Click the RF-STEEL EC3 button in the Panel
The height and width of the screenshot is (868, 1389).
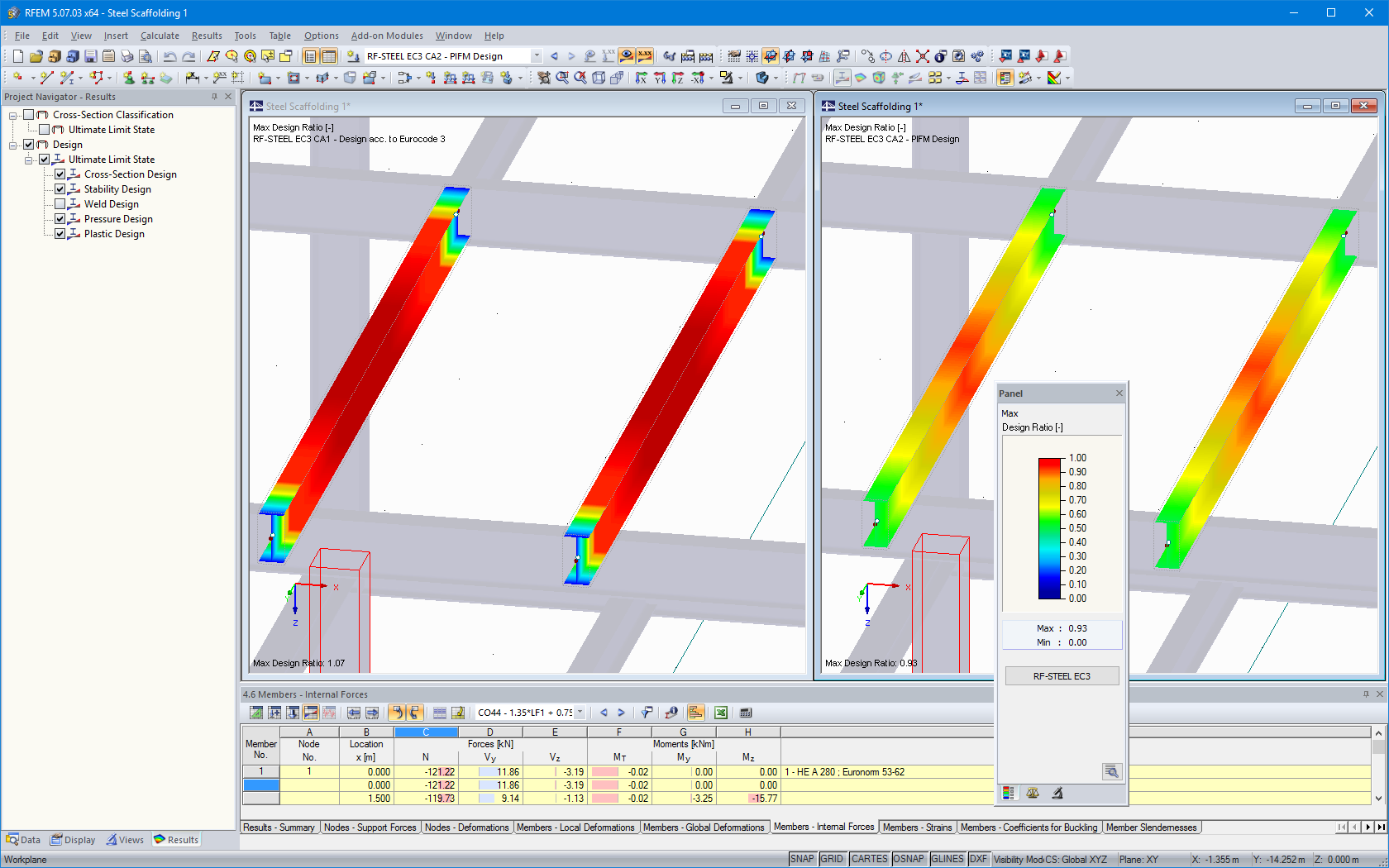[1062, 675]
